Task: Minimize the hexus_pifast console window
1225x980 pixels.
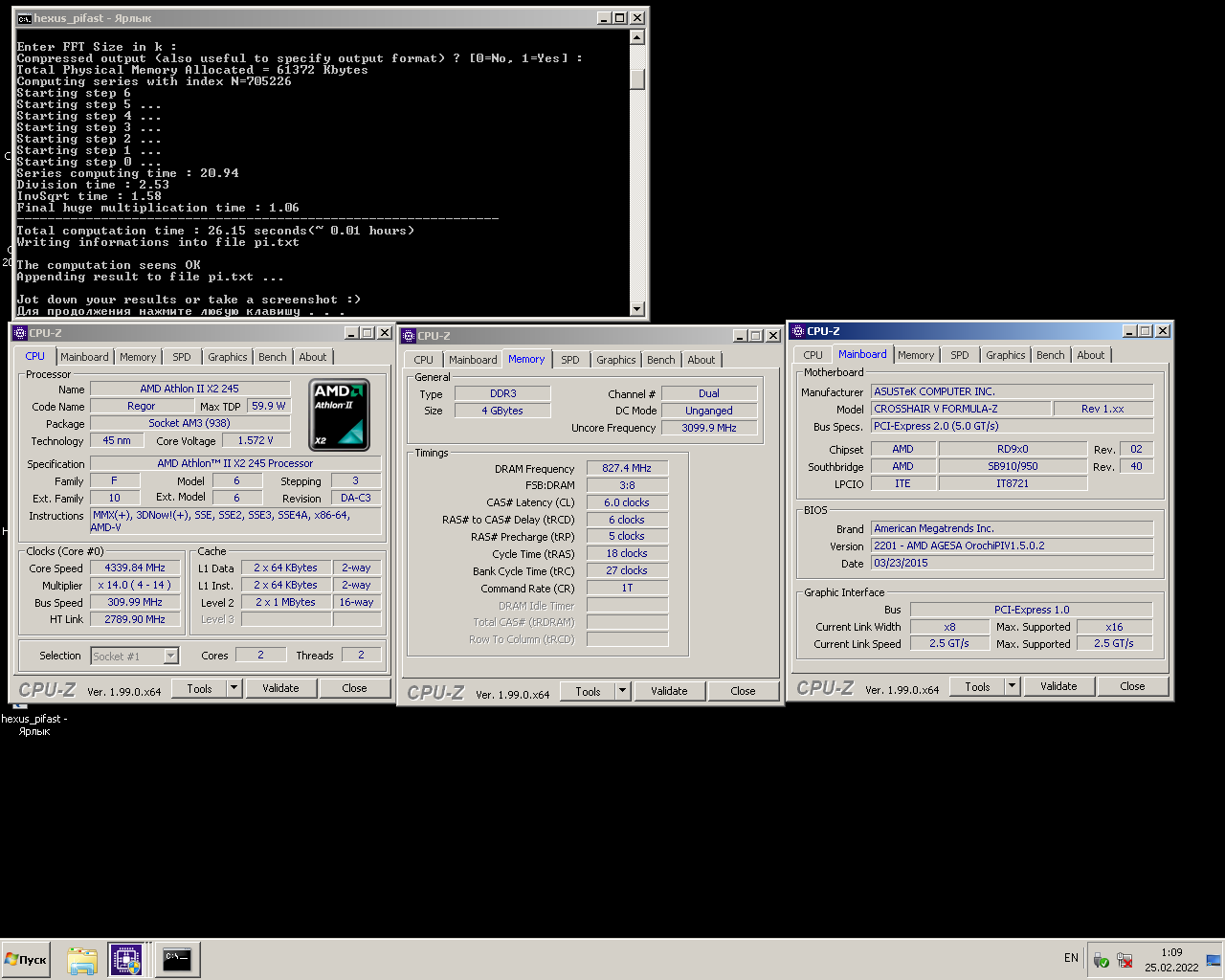Action: [x=603, y=18]
